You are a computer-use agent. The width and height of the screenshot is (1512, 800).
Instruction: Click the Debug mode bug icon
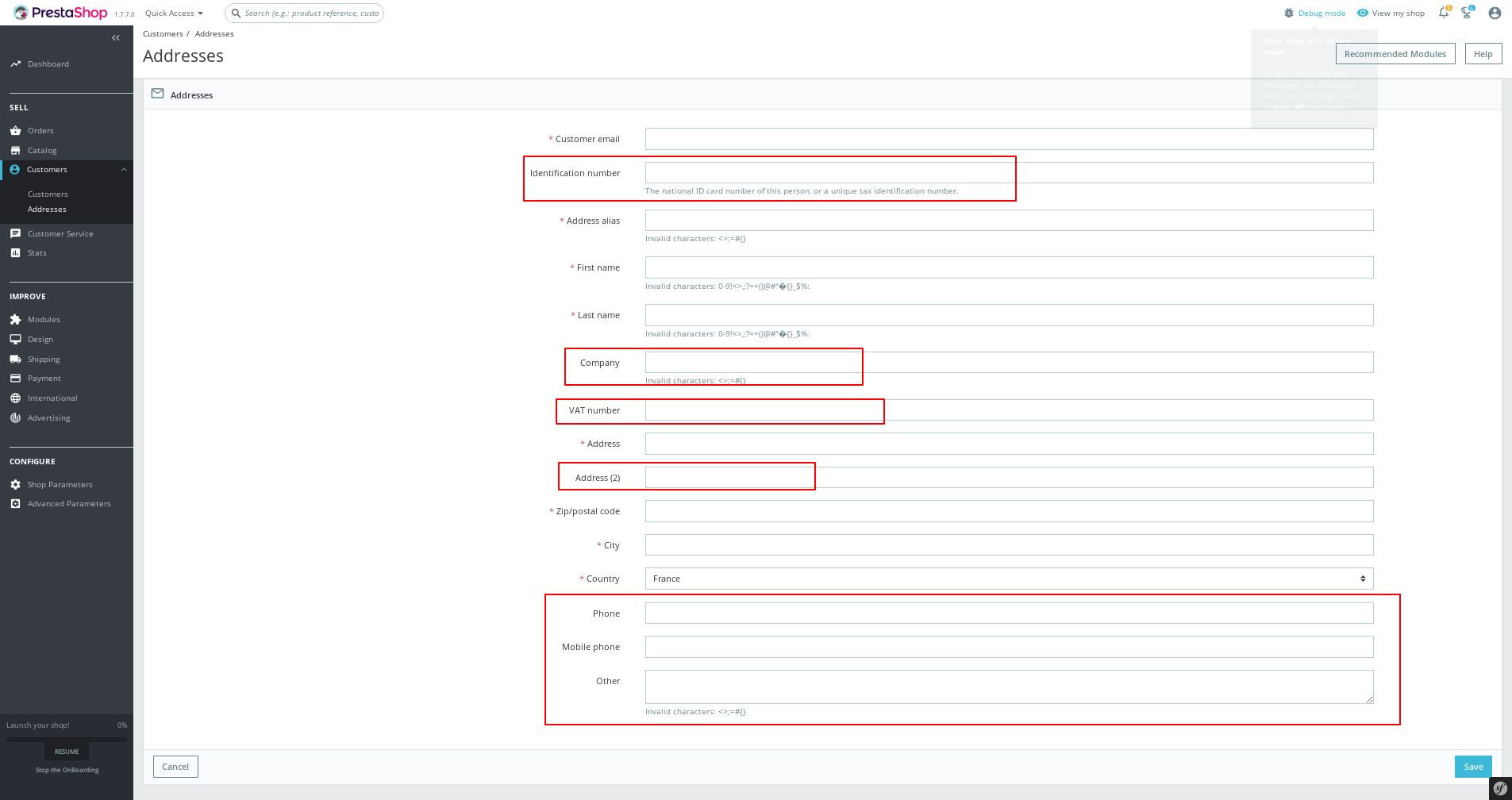coord(1289,13)
